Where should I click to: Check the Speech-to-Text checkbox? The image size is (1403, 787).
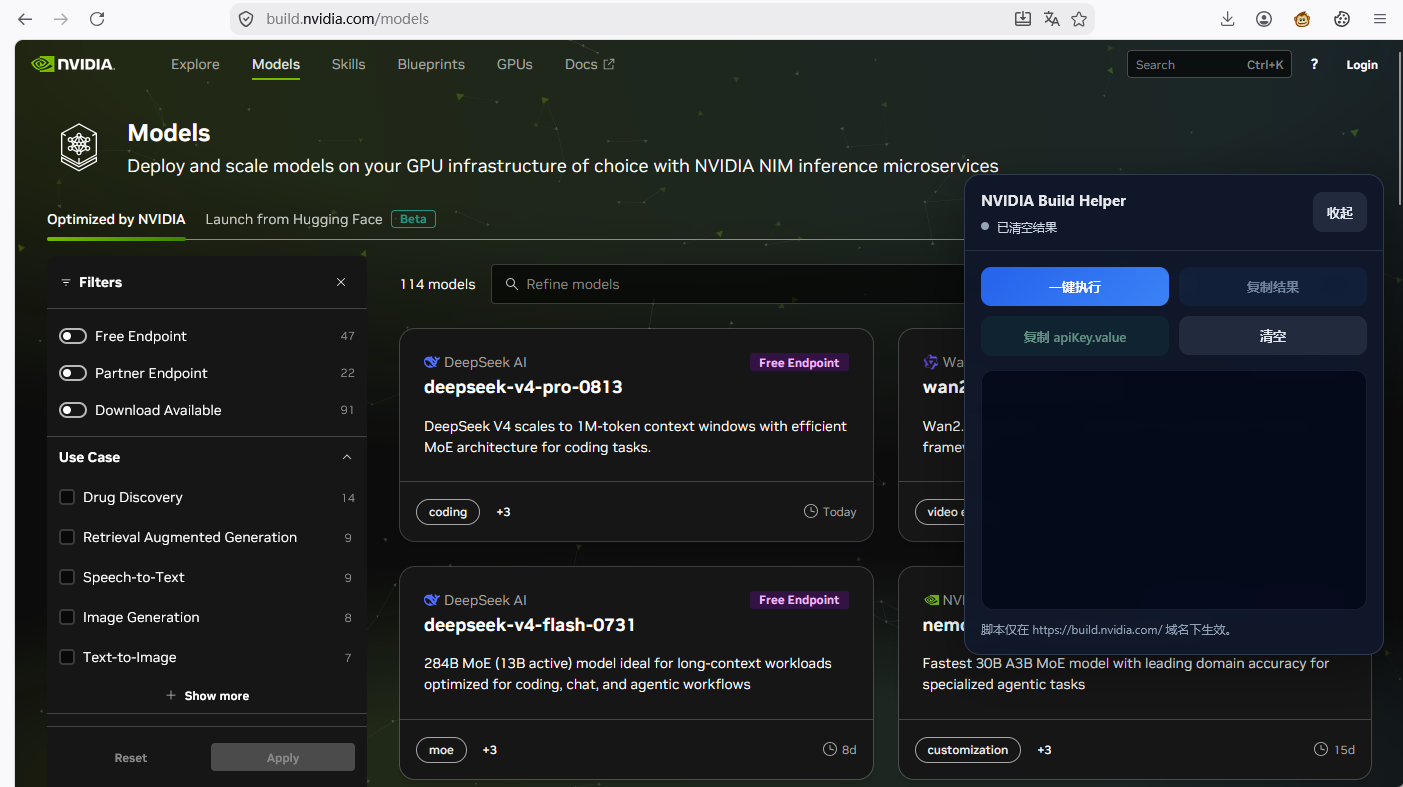click(x=67, y=577)
